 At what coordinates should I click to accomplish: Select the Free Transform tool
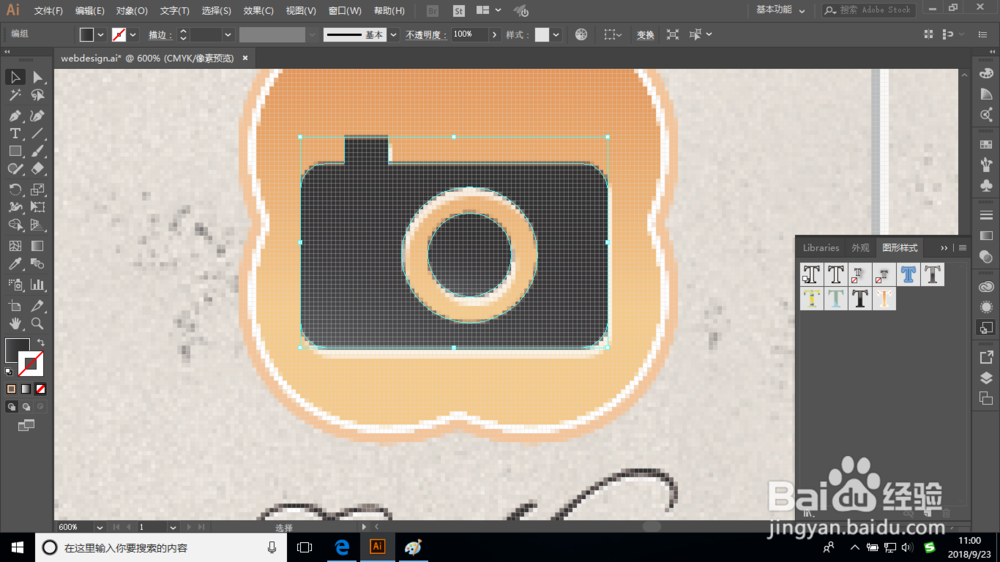[37, 207]
